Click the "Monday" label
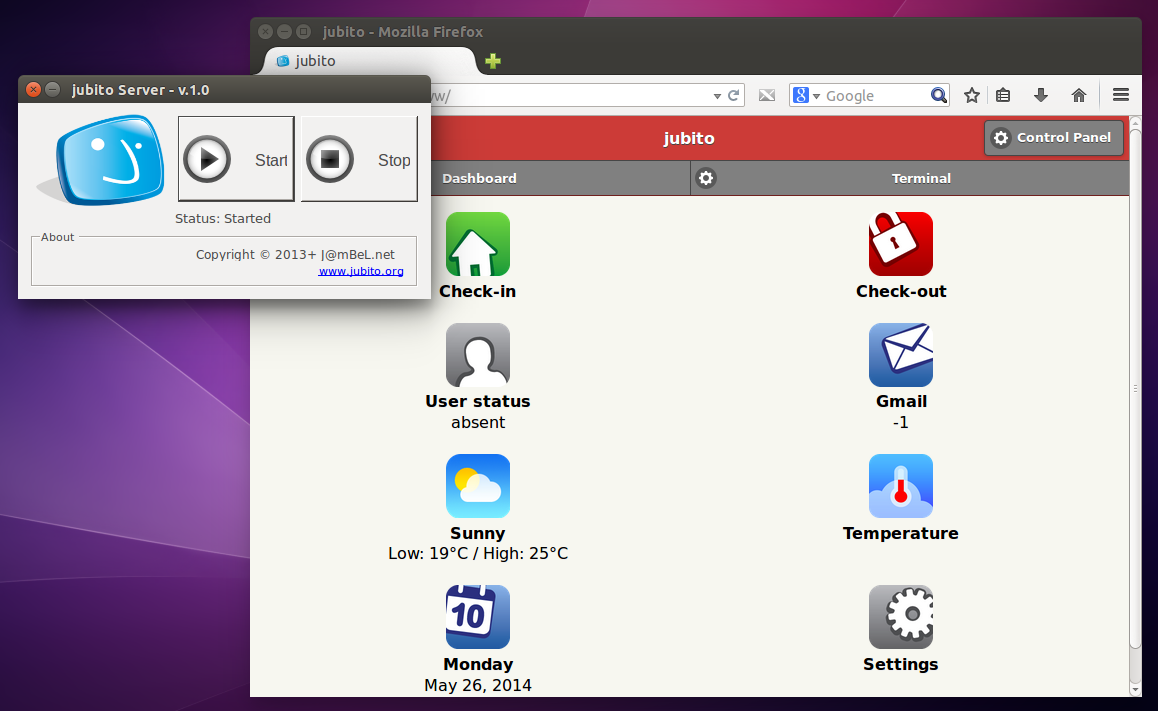 [478, 664]
